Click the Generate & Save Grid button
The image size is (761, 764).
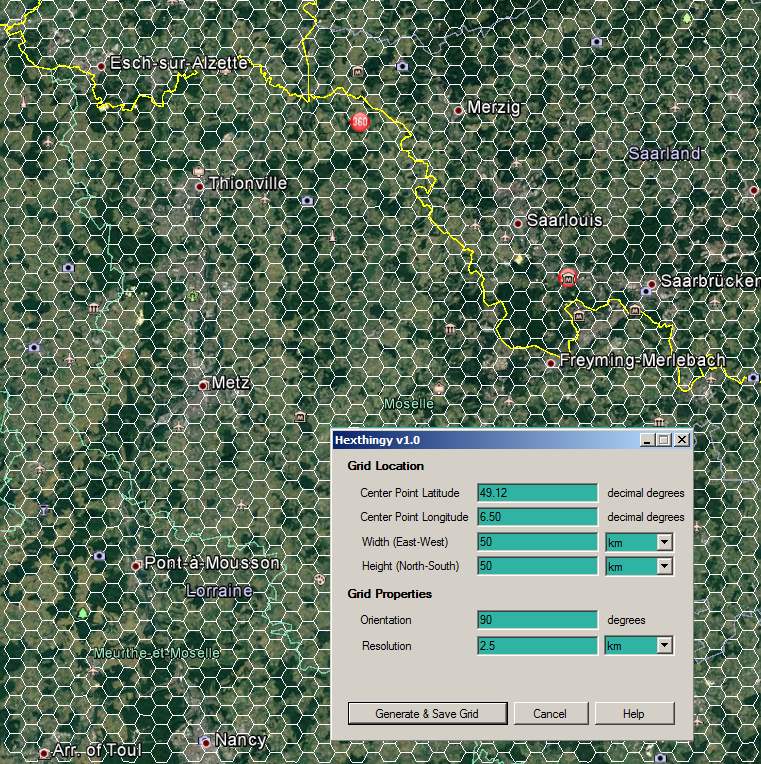coord(427,714)
